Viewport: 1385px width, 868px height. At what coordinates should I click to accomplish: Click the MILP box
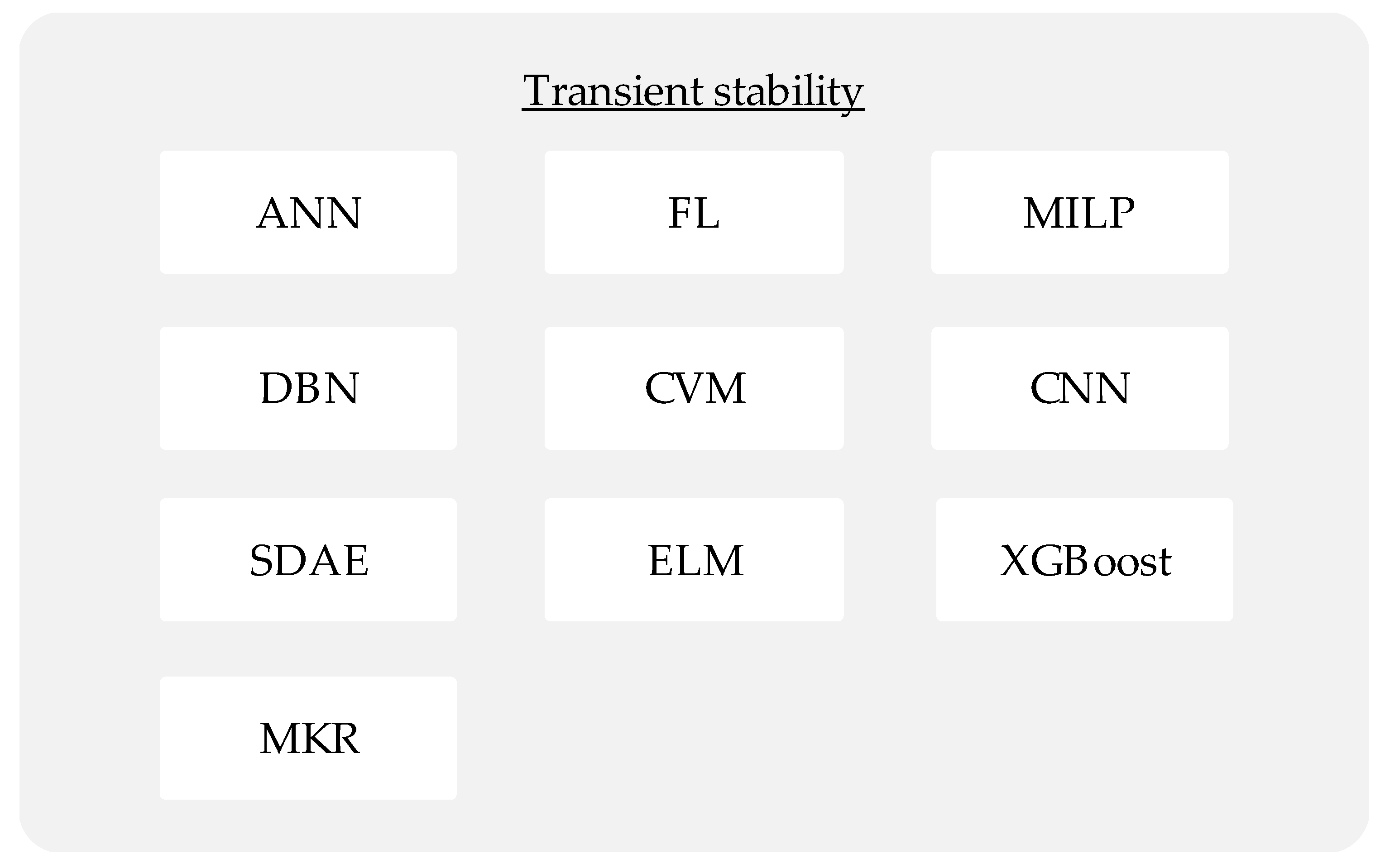point(1079,212)
